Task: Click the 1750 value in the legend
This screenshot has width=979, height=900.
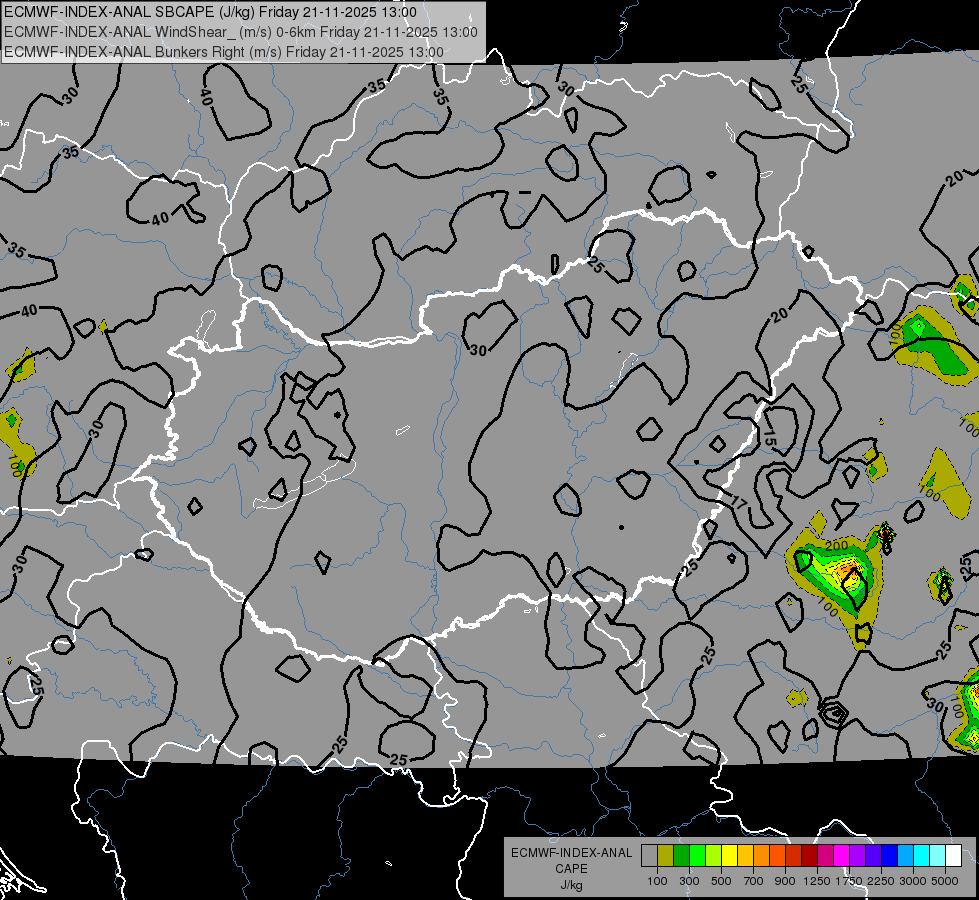Action: 849,881
